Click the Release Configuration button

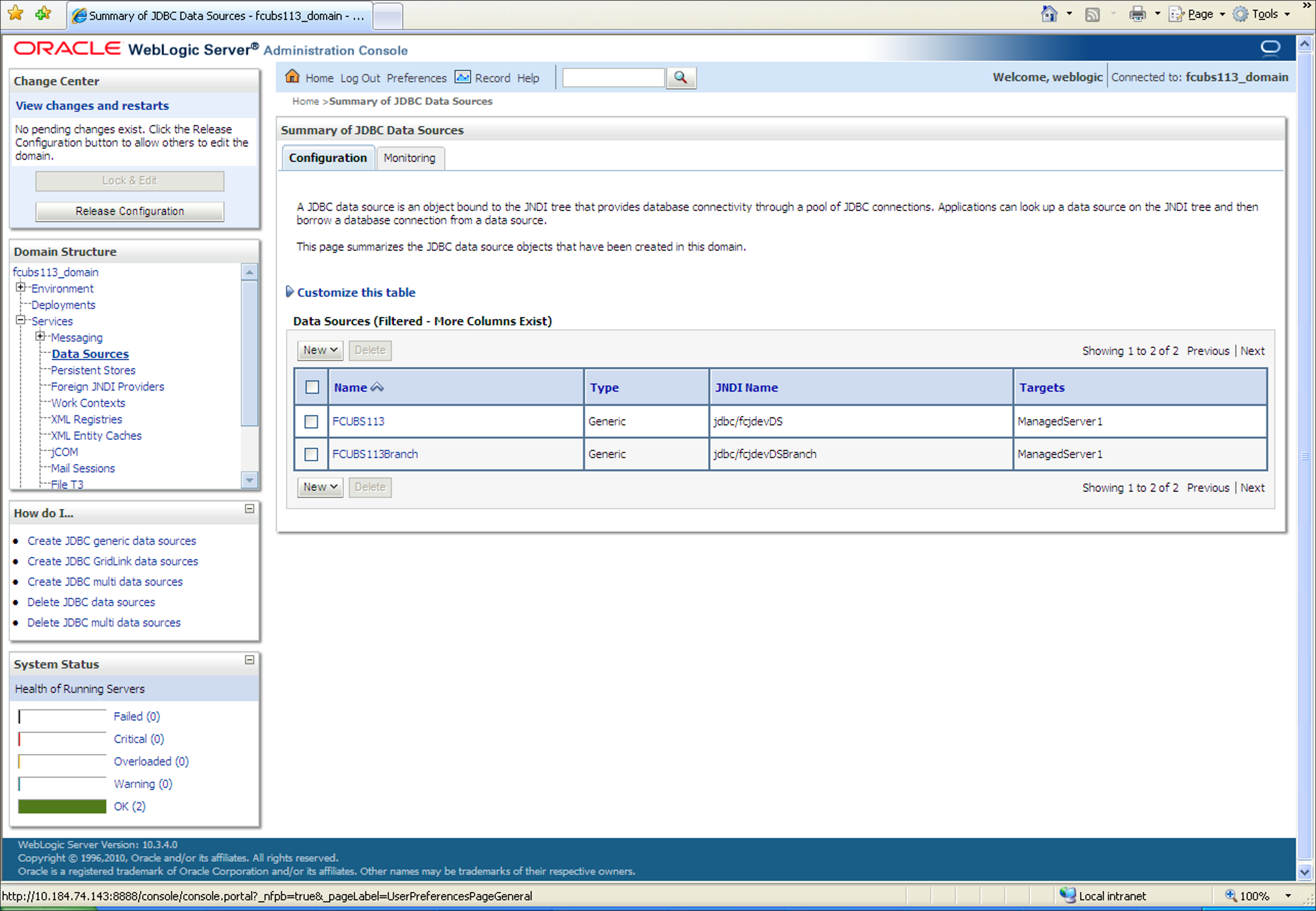129,212
